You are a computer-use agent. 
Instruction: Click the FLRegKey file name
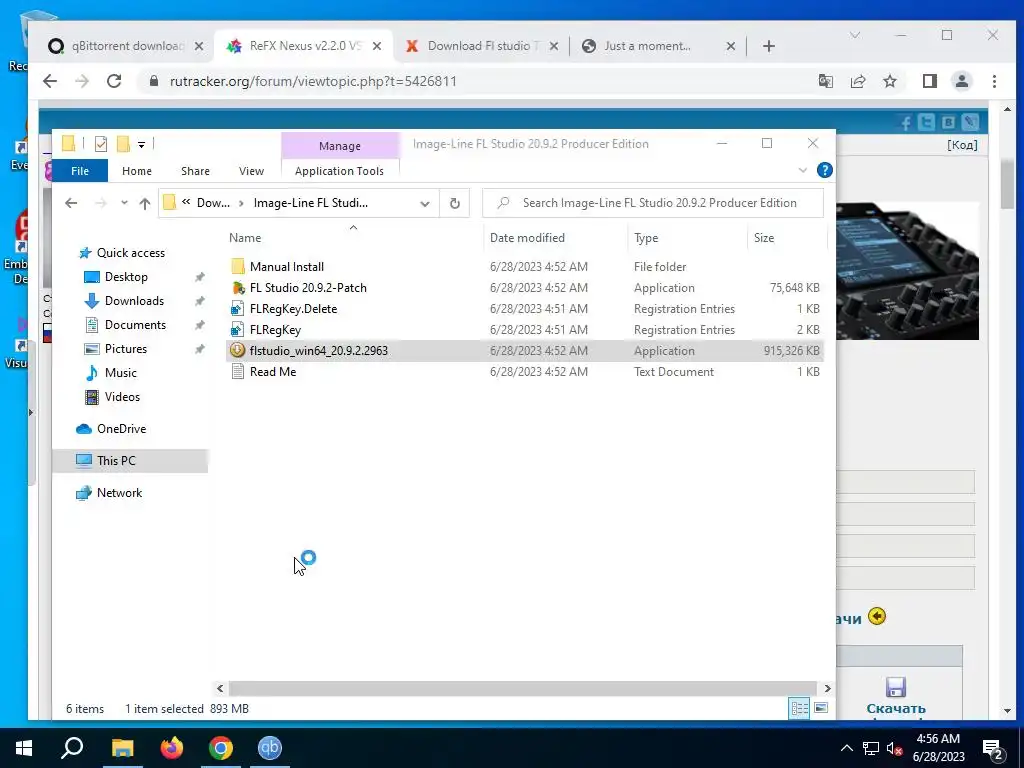(x=275, y=329)
